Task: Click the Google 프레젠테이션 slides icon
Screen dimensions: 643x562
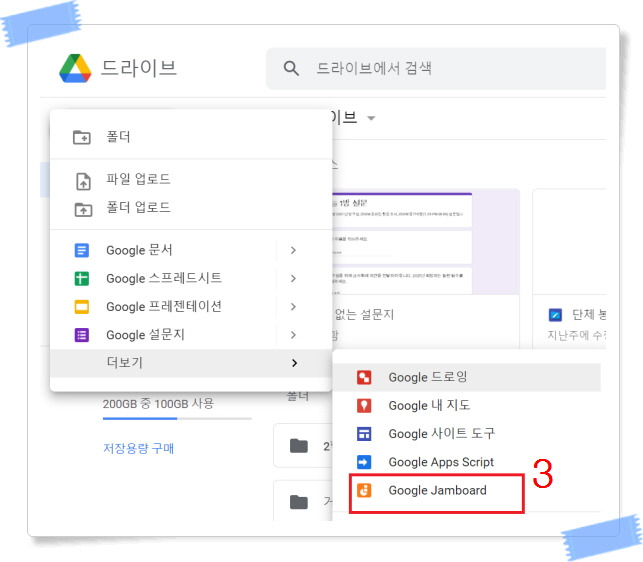Action: [81, 306]
